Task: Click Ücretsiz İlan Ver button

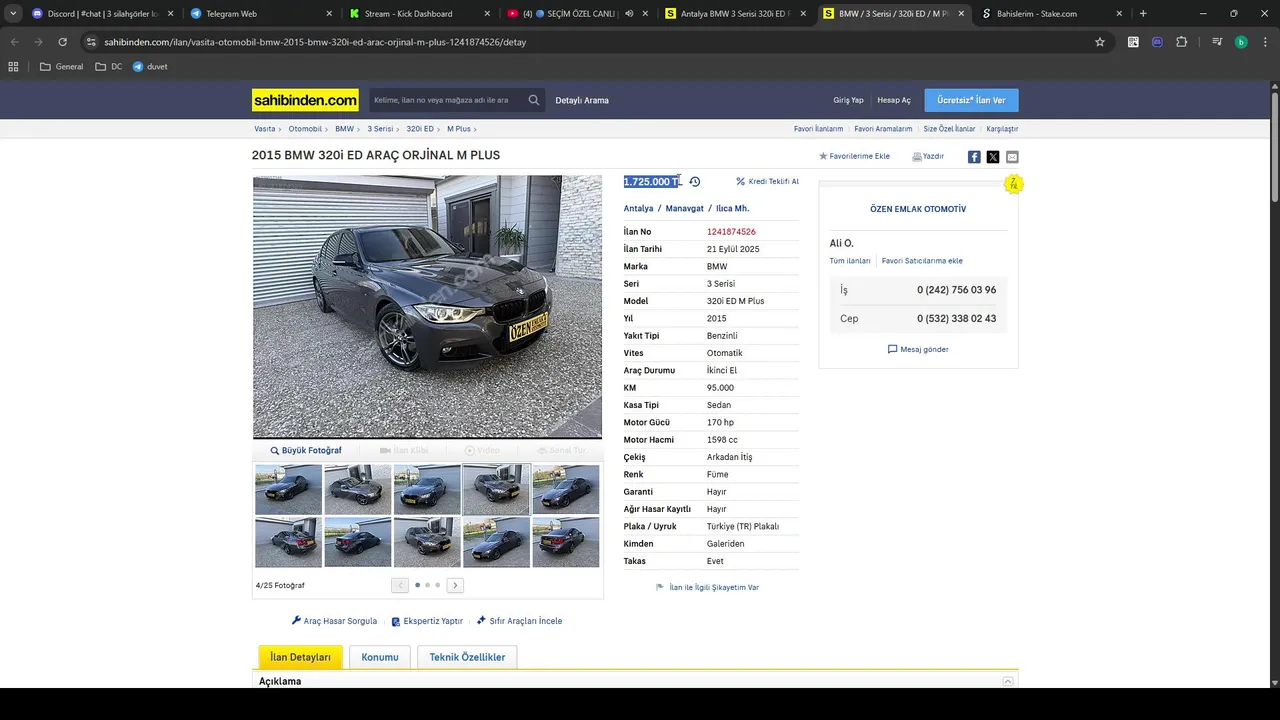Action: pyautogui.click(x=971, y=100)
